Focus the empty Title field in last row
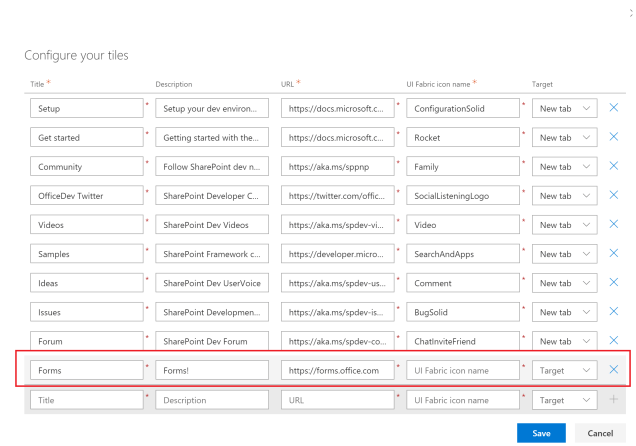 tap(87, 399)
